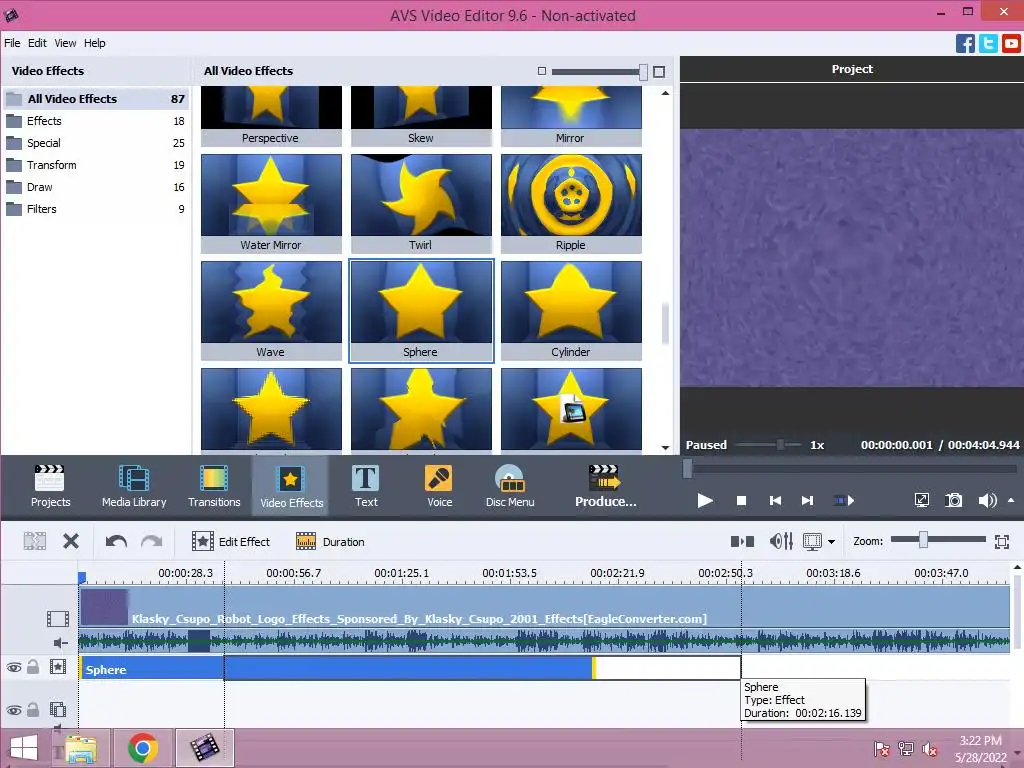The width and height of the screenshot is (1024, 768).
Task: Jump to next frame
Action: [808, 501]
